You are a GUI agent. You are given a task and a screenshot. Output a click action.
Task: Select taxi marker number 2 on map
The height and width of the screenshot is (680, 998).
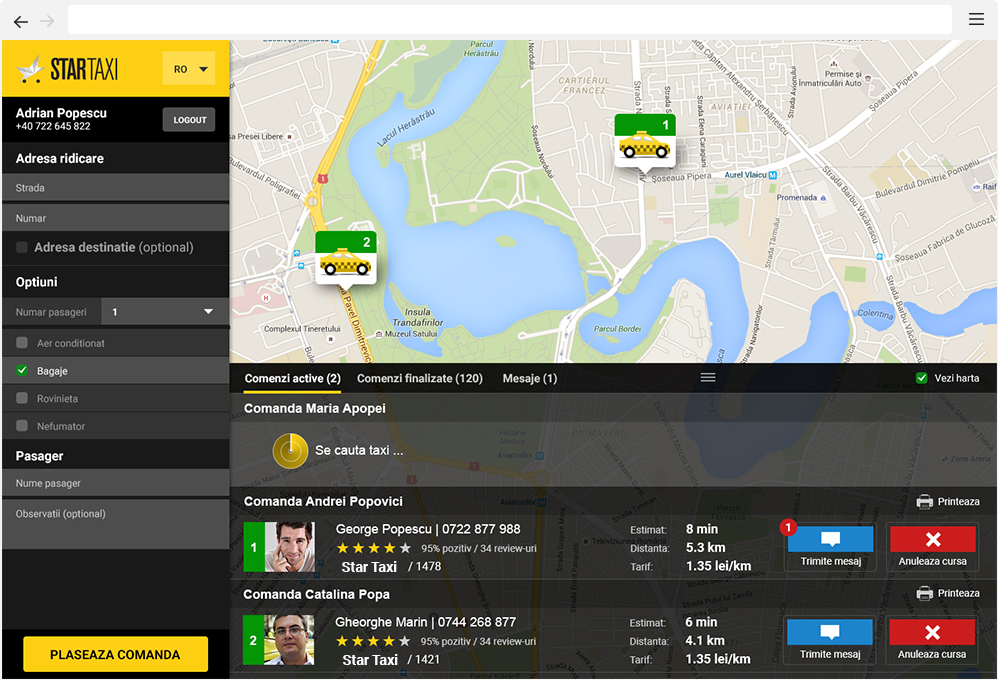[x=346, y=258]
